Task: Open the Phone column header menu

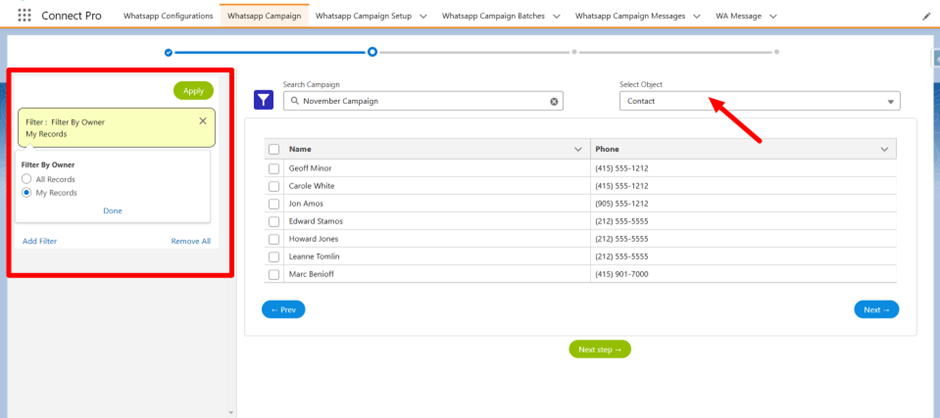Action: (884, 149)
